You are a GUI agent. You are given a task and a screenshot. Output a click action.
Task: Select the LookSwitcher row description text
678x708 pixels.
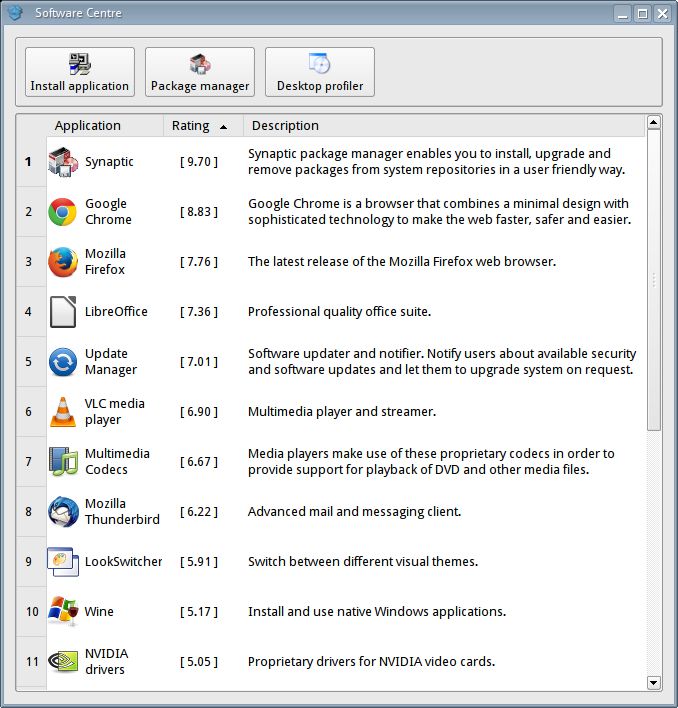(363, 562)
